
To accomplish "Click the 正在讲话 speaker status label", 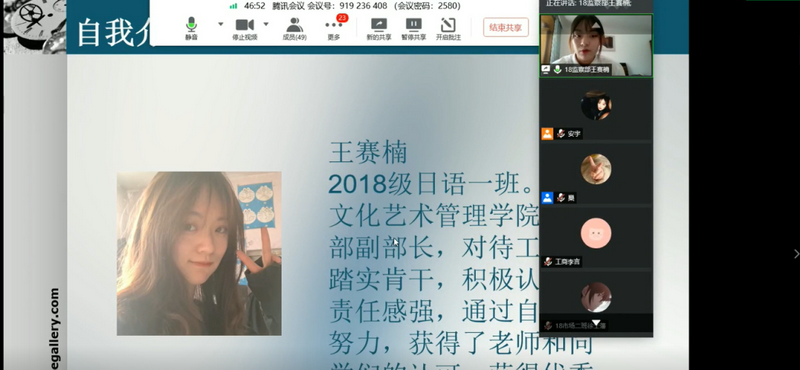I will (x=588, y=4).
